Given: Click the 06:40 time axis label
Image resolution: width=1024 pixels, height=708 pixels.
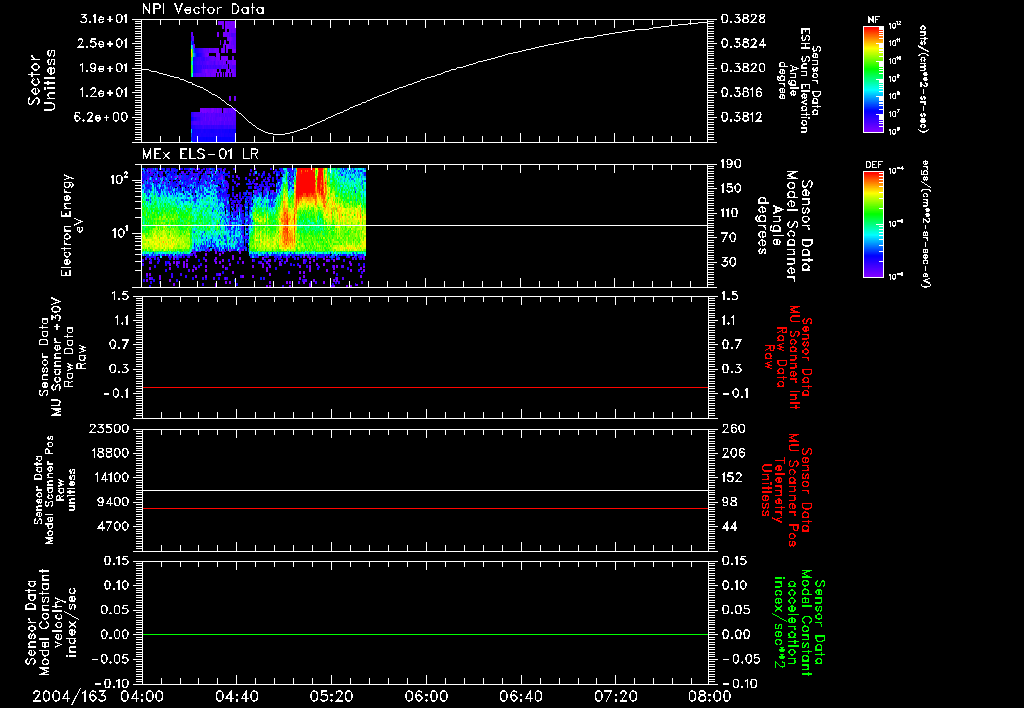Looking at the screenshot, I should (520, 696).
